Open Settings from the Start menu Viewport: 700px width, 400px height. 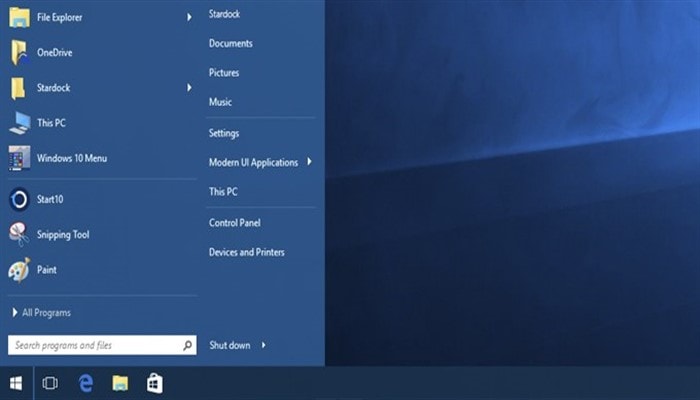[x=224, y=133]
